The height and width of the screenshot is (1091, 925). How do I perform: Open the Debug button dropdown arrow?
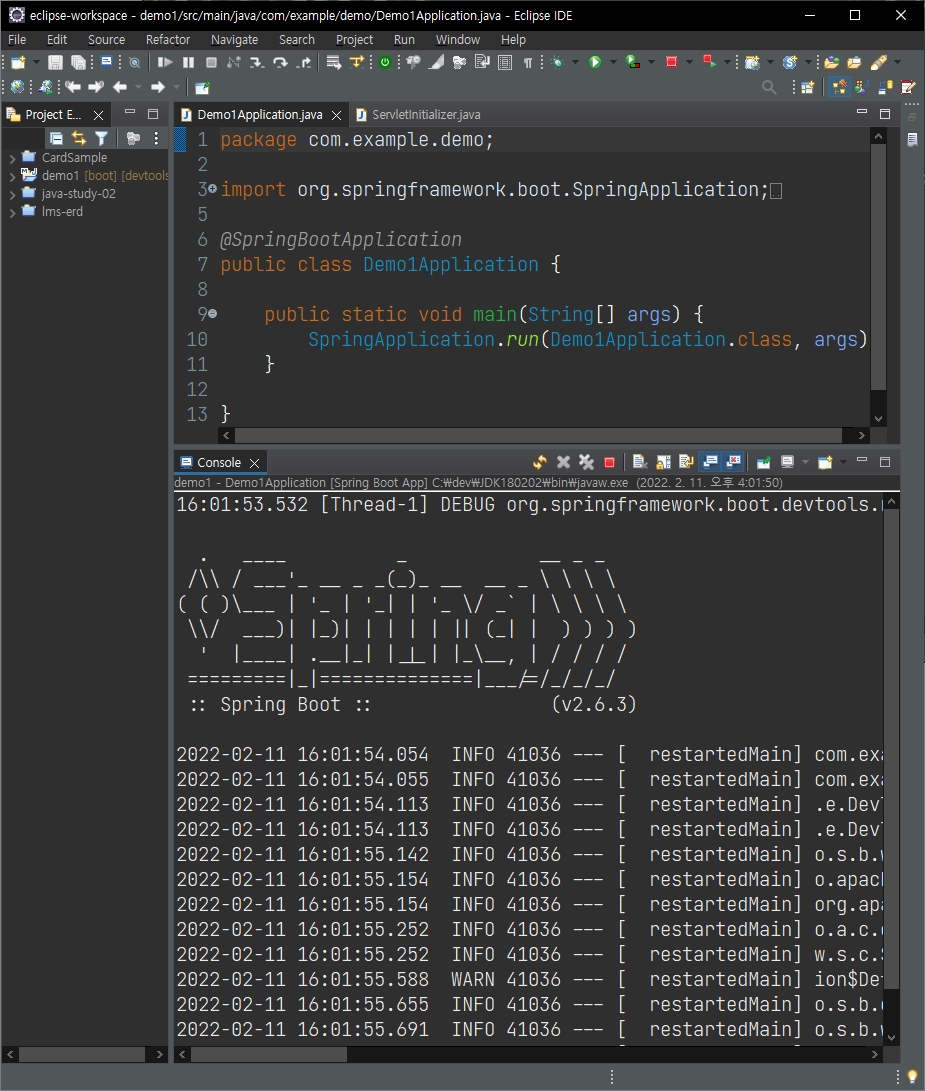coord(575,63)
